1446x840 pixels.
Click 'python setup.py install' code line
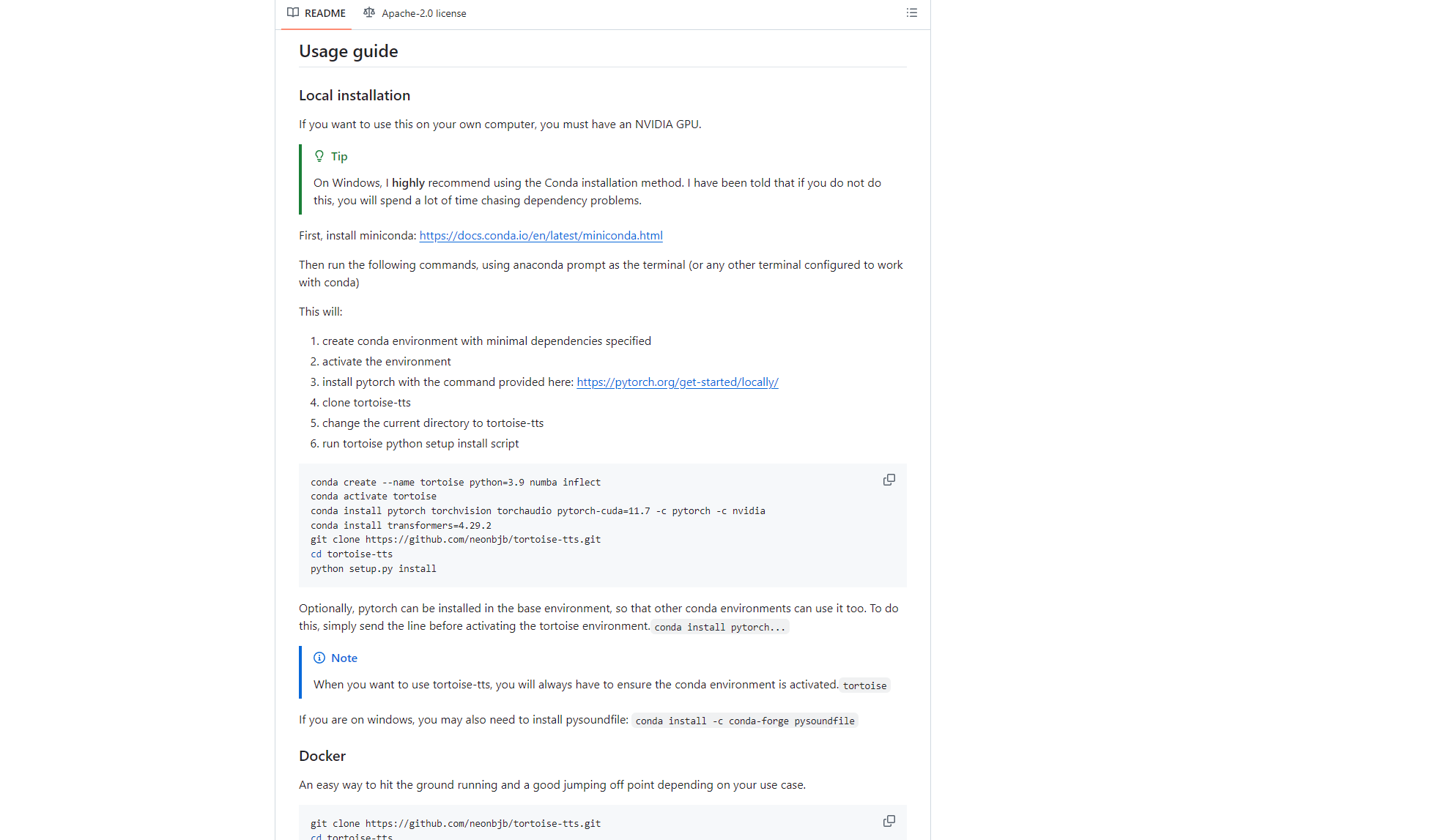pyautogui.click(x=373, y=568)
